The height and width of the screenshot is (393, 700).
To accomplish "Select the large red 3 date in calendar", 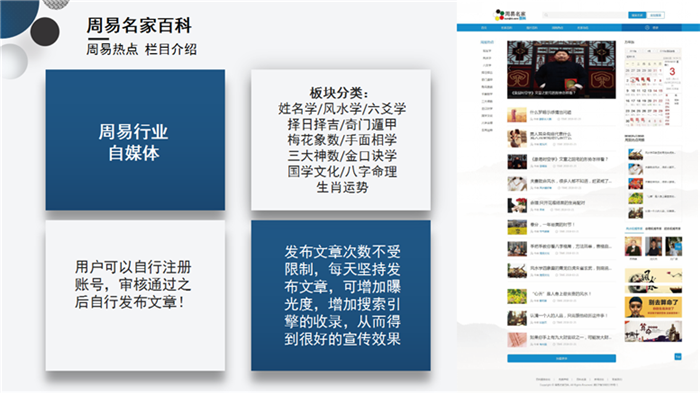I will [x=672, y=71].
